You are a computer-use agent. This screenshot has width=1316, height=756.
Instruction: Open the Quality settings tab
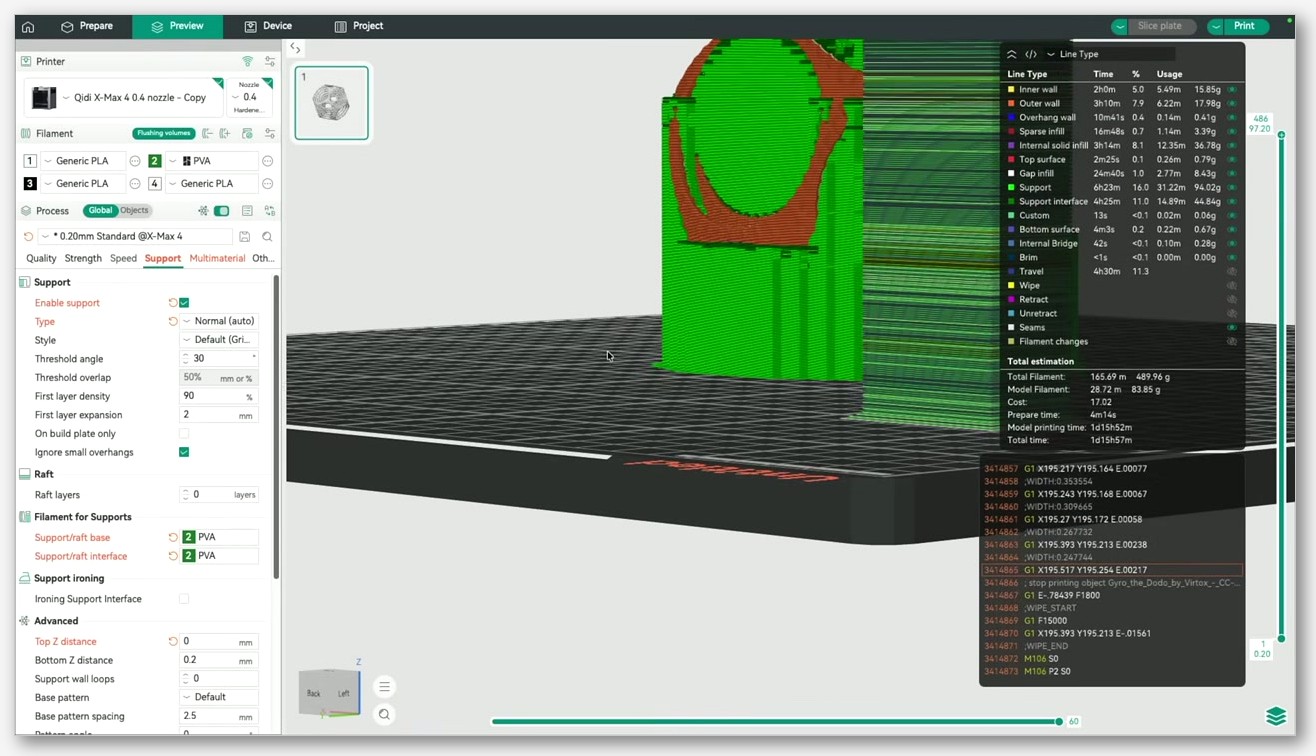41,258
